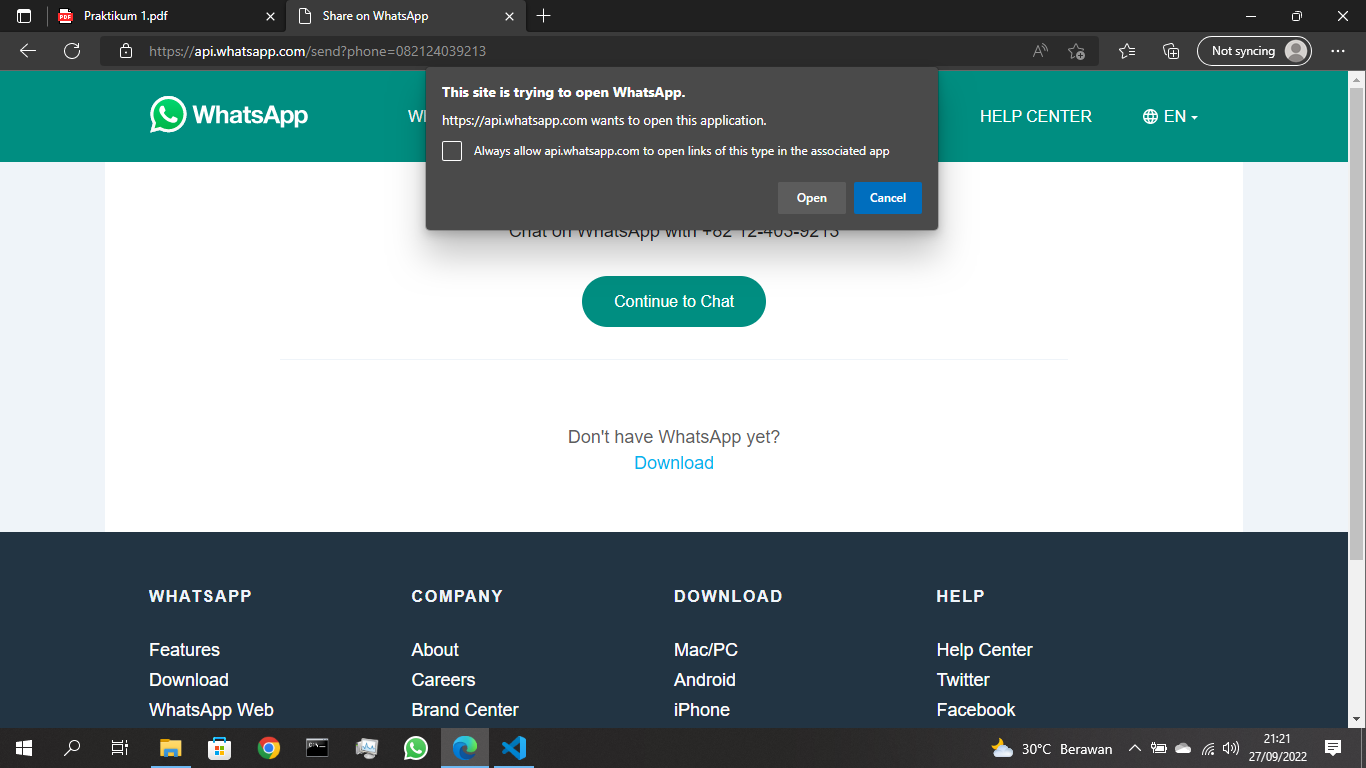Open Visual Studio Code from taskbar
1366x768 pixels.
tap(514, 748)
